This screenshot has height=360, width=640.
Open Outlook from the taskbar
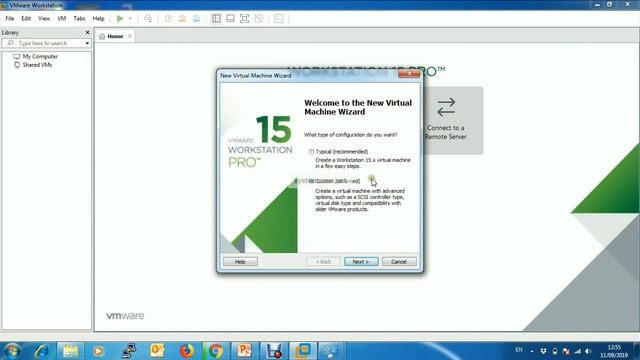point(157,351)
